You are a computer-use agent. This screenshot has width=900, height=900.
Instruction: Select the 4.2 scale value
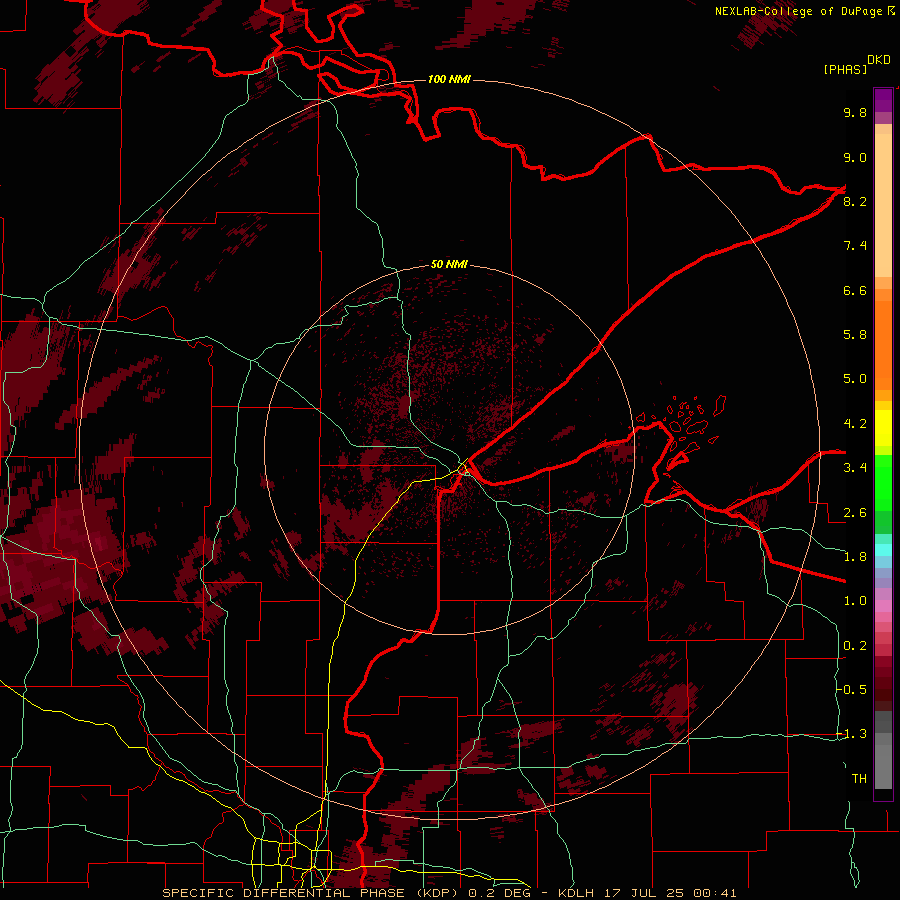[x=855, y=424]
